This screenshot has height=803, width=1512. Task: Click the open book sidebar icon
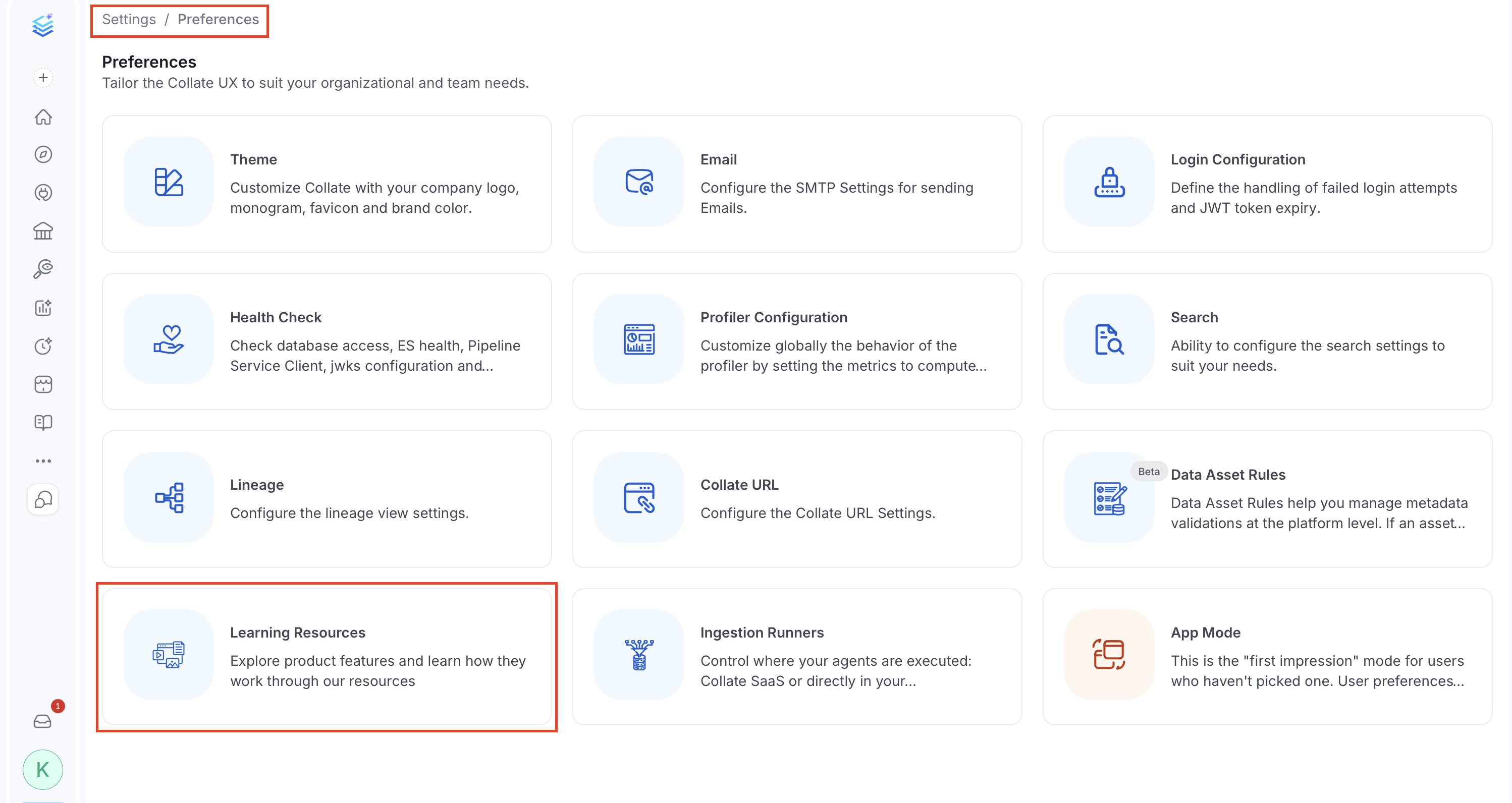coord(43,422)
